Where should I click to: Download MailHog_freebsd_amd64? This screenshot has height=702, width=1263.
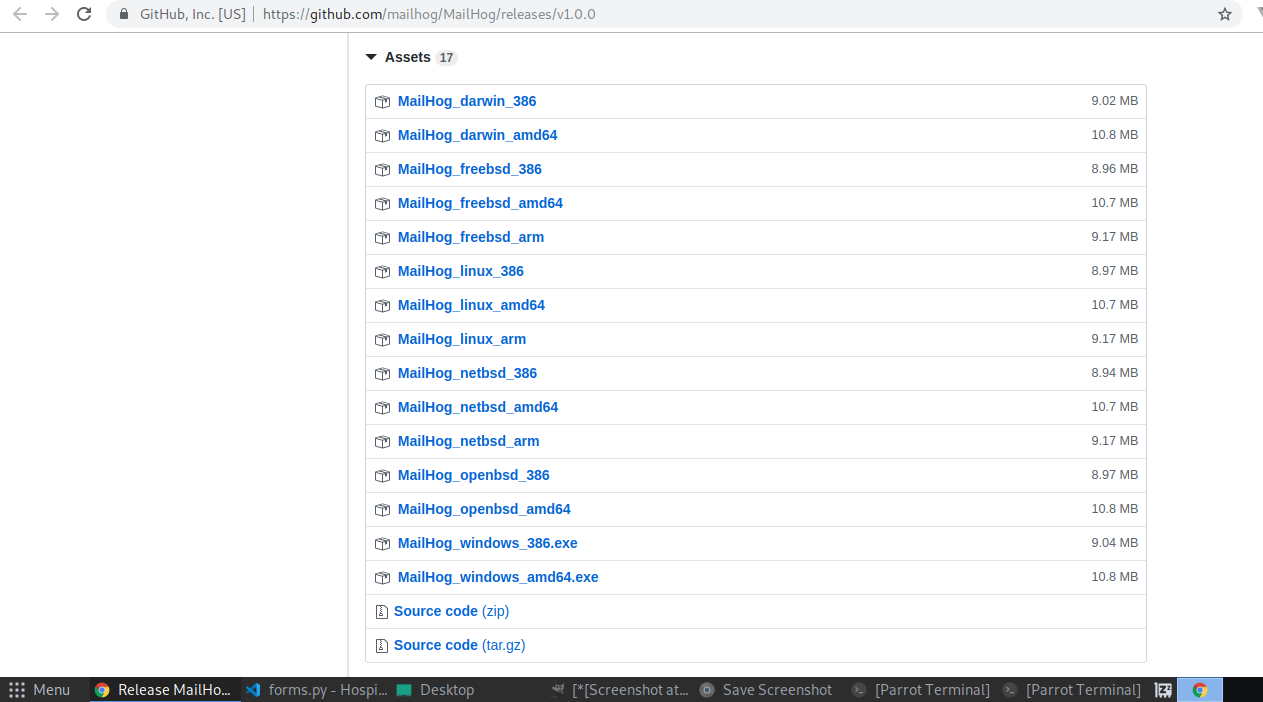pyautogui.click(x=480, y=203)
